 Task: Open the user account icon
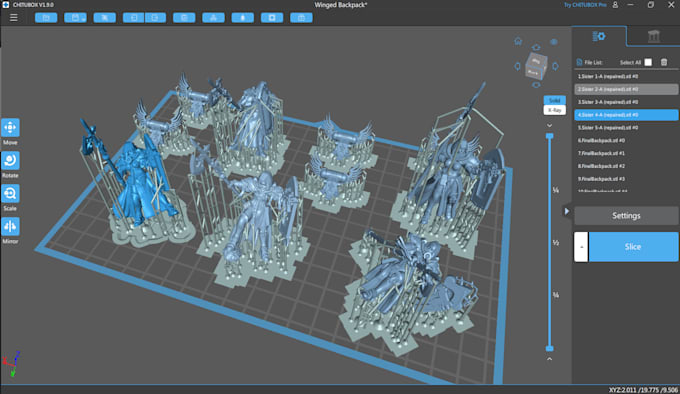coord(615,5)
